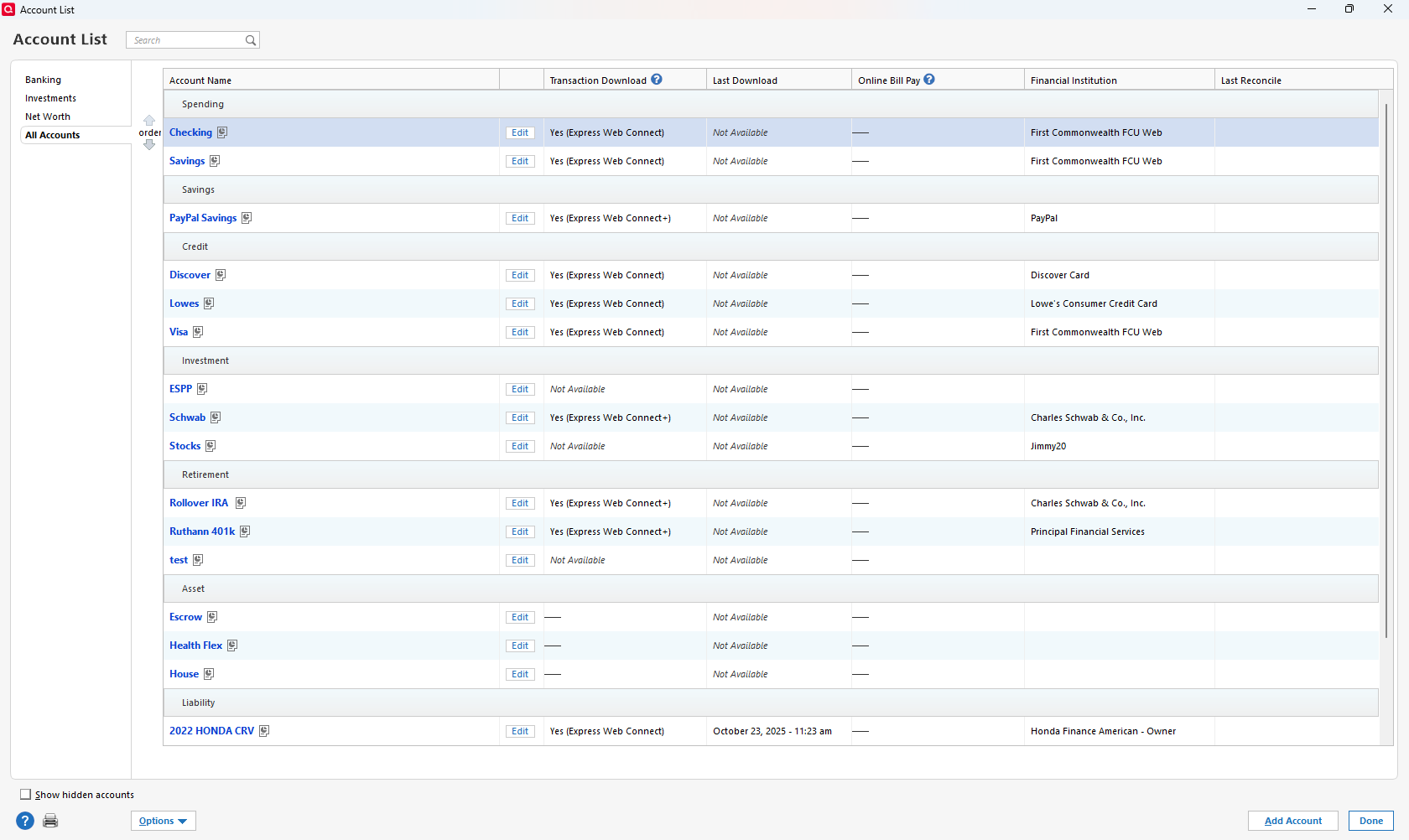Image resolution: width=1409 pixels, height=840 pixels.
Task: Open the Checking account link
Action: (190, 132)
